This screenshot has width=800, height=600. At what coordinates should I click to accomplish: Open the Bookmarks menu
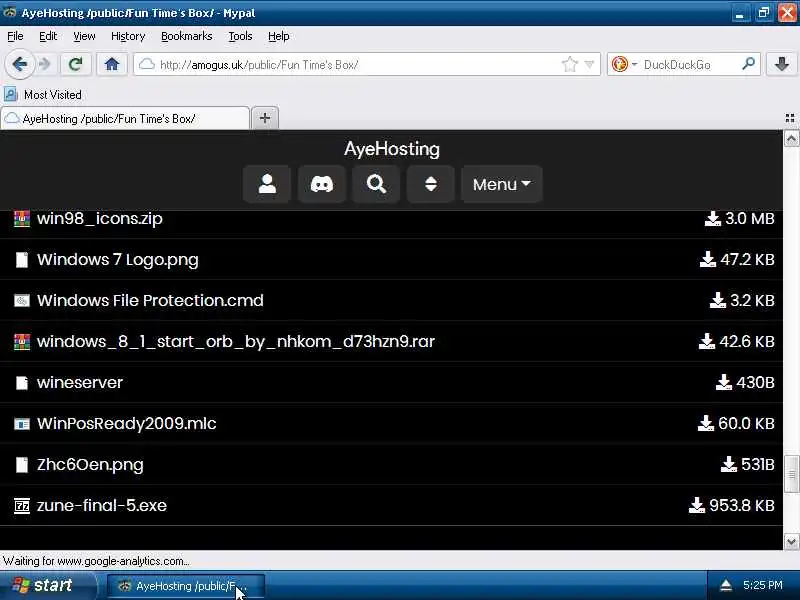pos(186,36)
